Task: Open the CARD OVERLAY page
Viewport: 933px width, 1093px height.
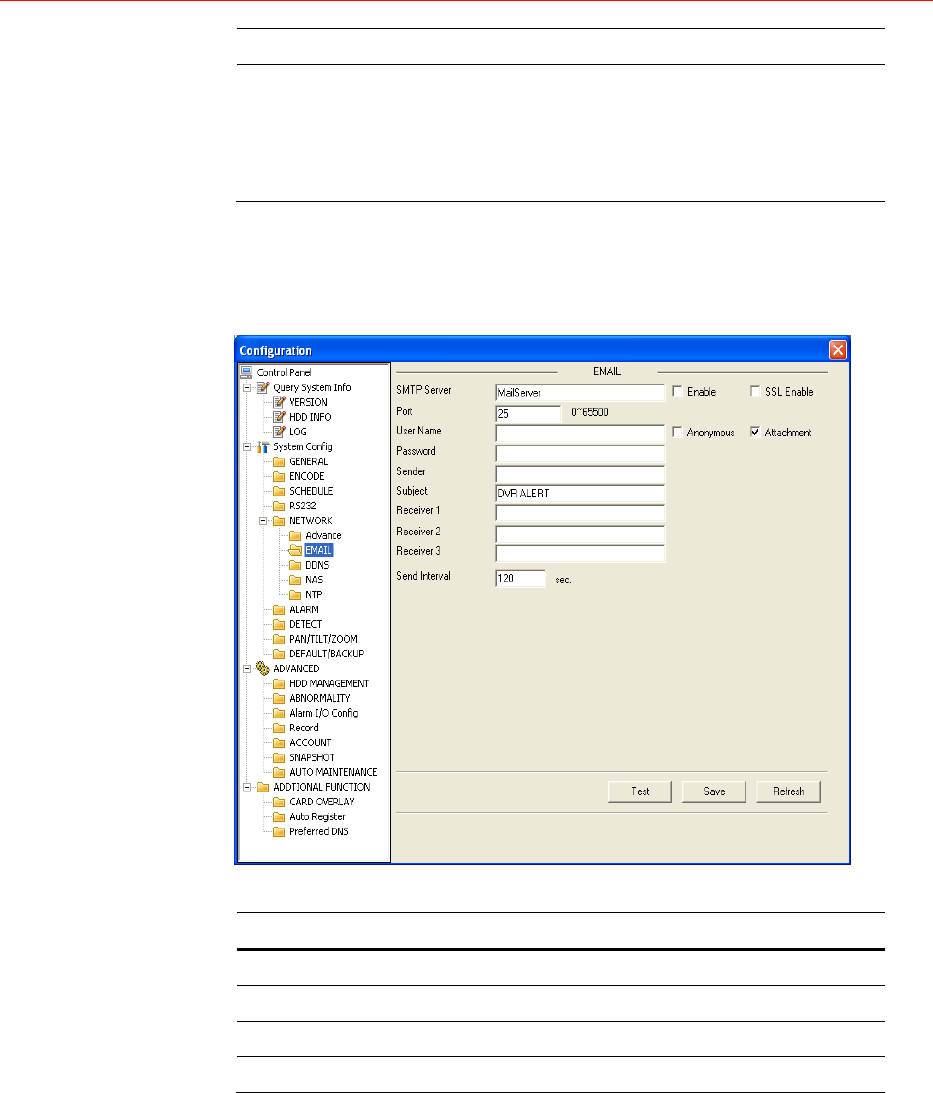Action: pos(321,802)
